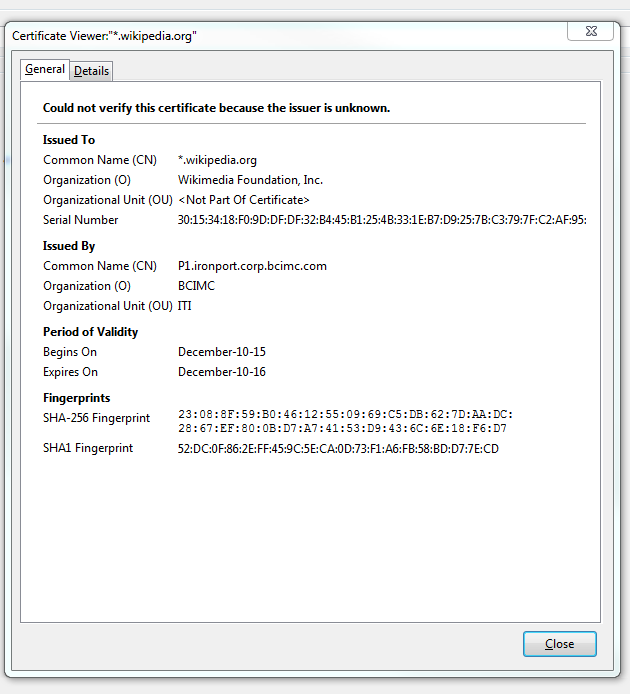
Task: Click P1.ironport.corp.bcimc.com issuer name
Action: (252, 266)
